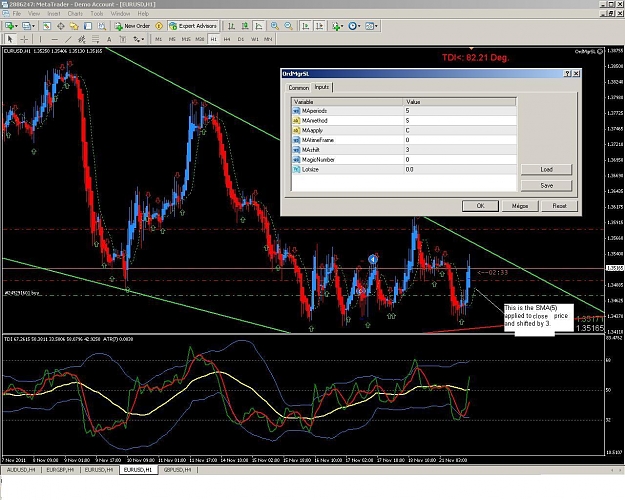Image resolution: width=625 pixels, height=500 pixels.
Task: Open the Templates dropdown icon
Action: (x=371, y=26)
